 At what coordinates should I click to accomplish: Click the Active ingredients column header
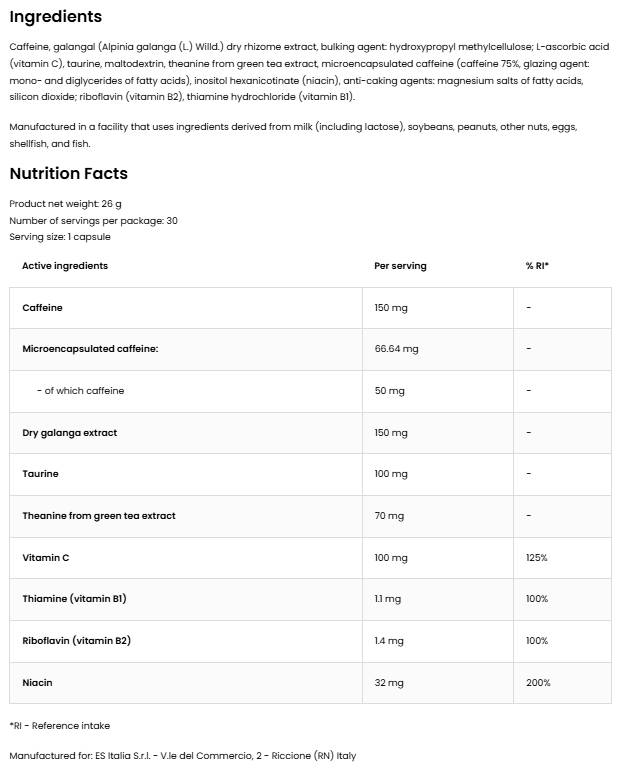[x=65, y=266]
